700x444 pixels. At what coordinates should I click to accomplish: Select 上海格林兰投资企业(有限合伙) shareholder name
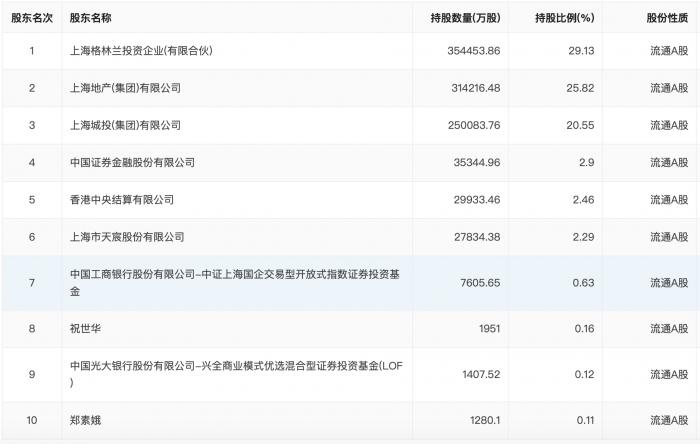click(x=141, y=51)
